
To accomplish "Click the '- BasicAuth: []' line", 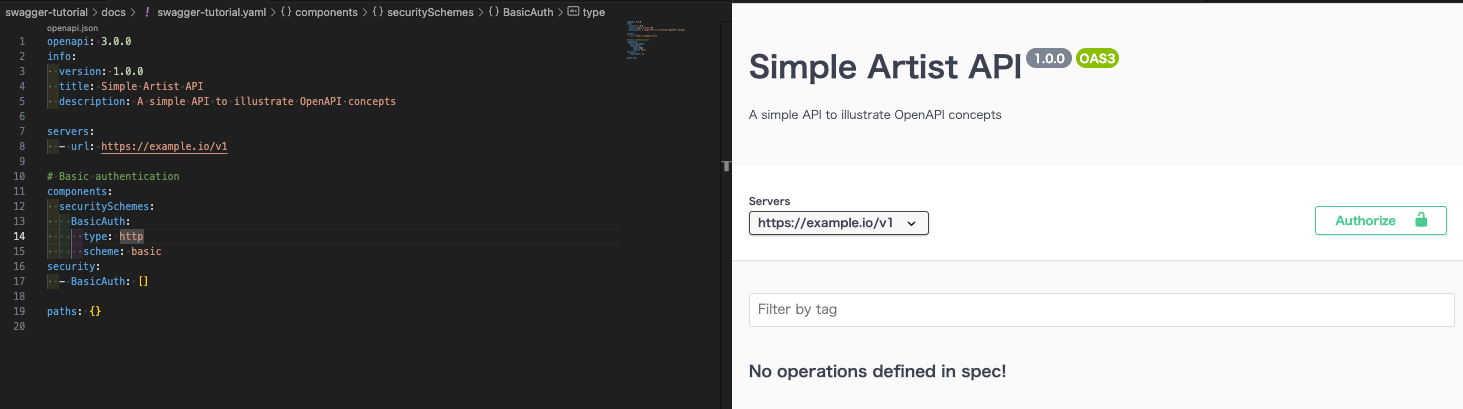I will pyautogui.click(x=103, y=281).
